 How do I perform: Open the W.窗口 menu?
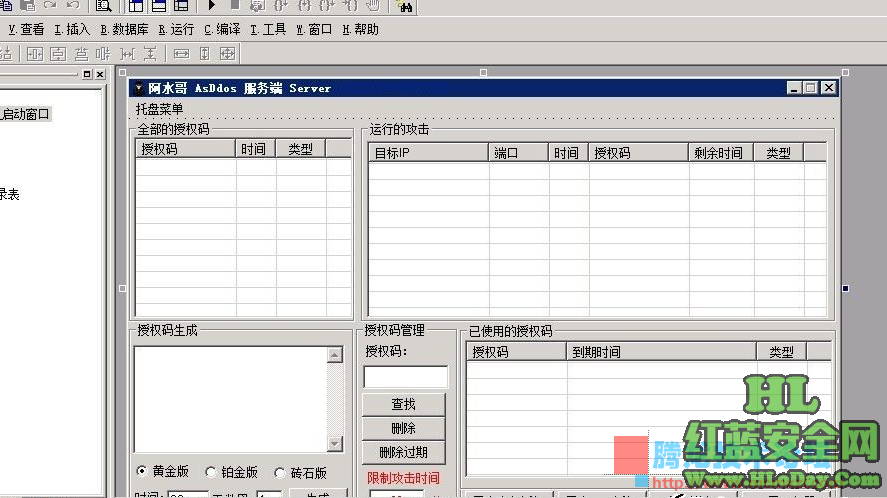[314, 29]
